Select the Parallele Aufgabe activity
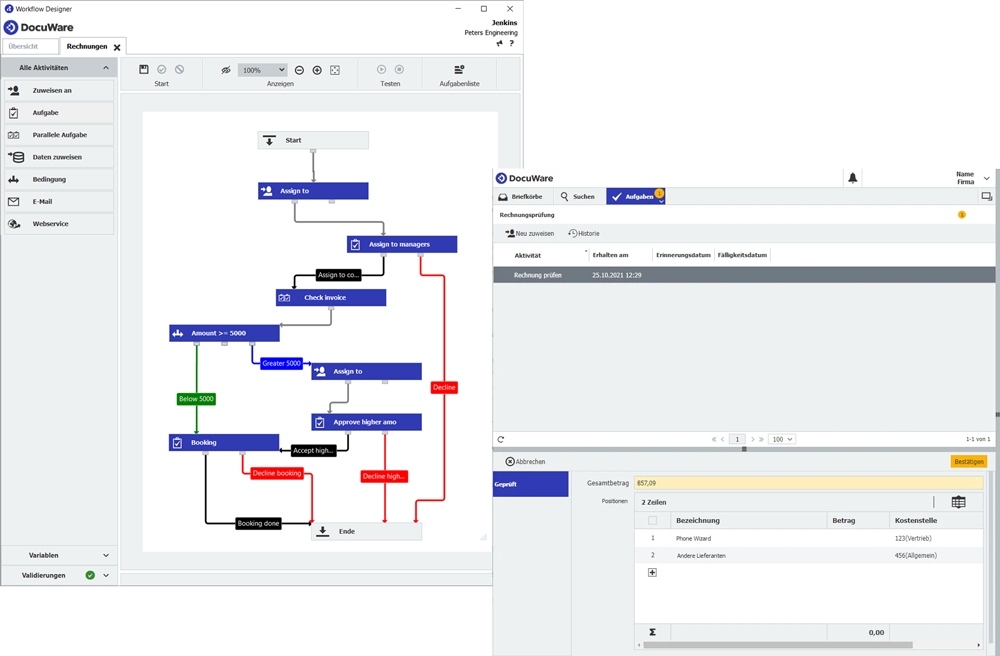Image resolution: width=1000 pixels, height=656 pixels. tap(59, 135)
